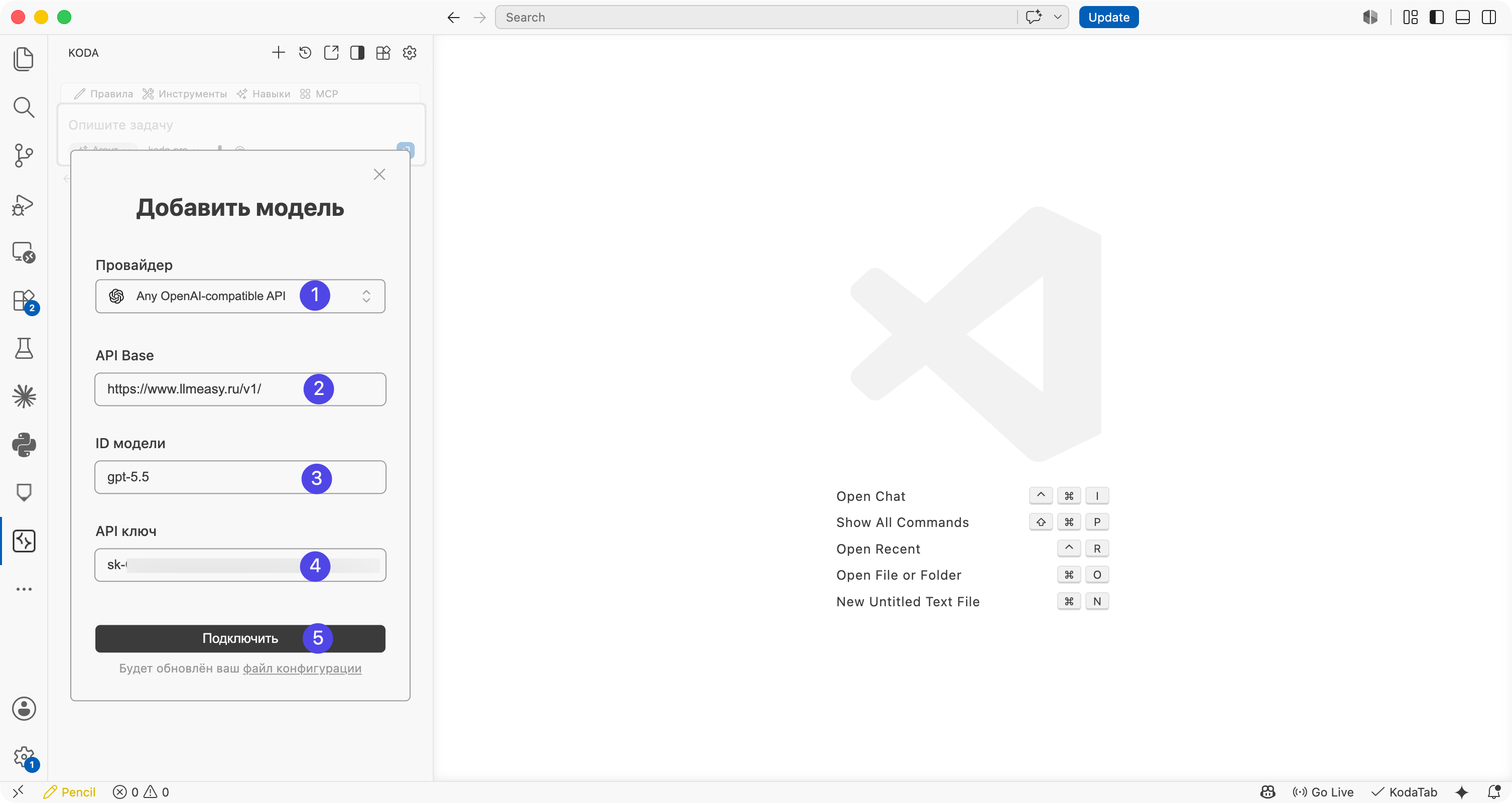Toggle KodaTab in status bar
Viewport: 1512px width, 803px height.
click(1404, 792)
